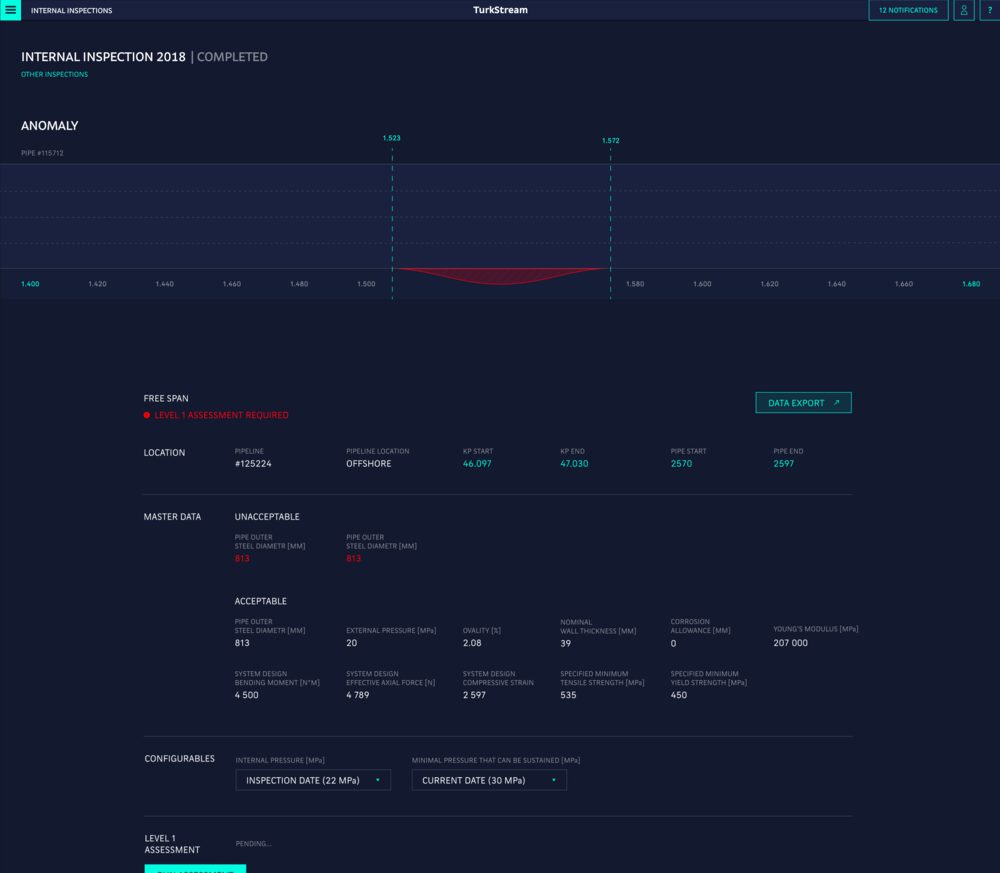The image size is (1000, 873).
Task: Open Pipe End value 2597
Action: coord(784,464)
